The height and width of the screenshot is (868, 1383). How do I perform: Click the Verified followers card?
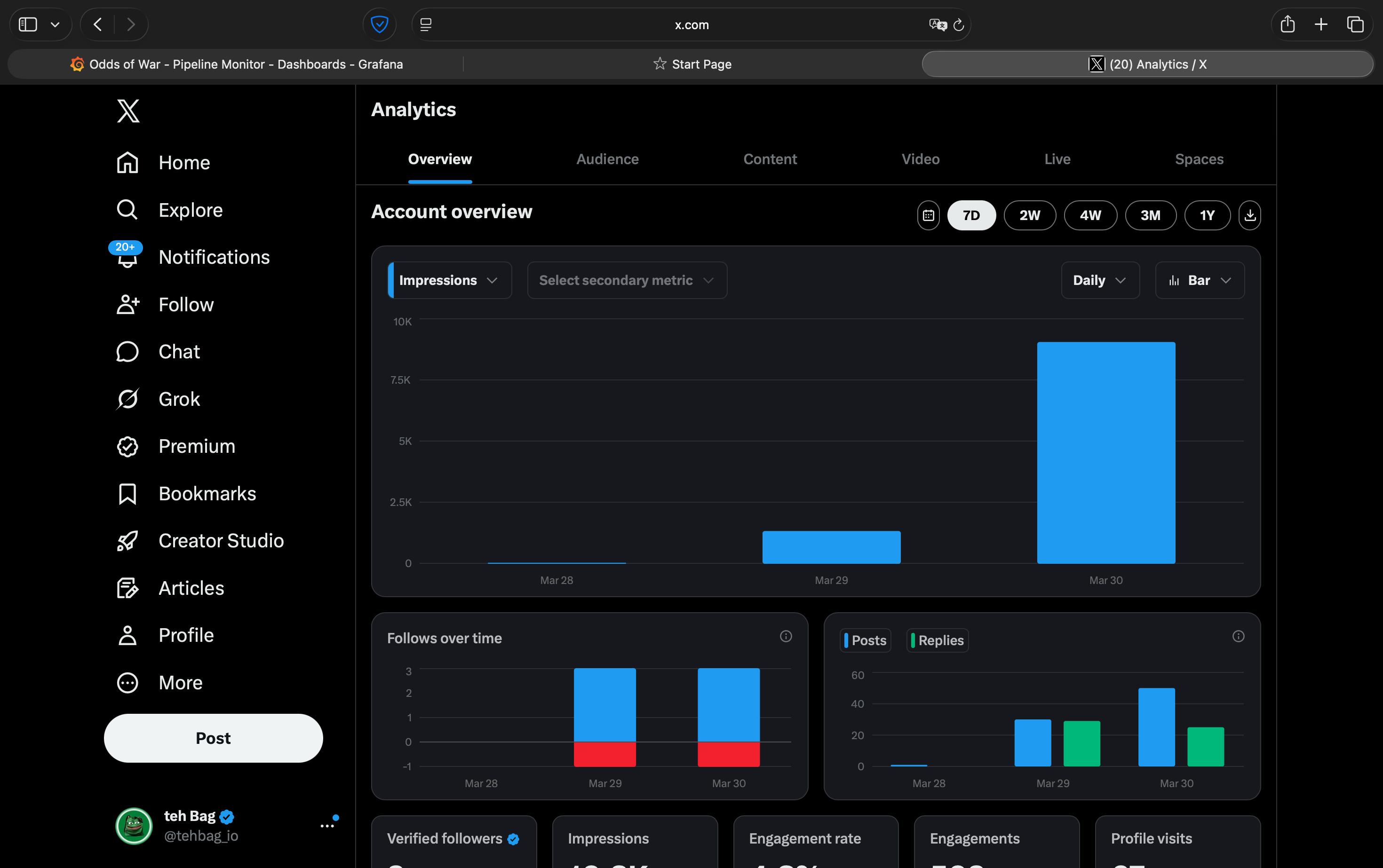coord(454,842)
